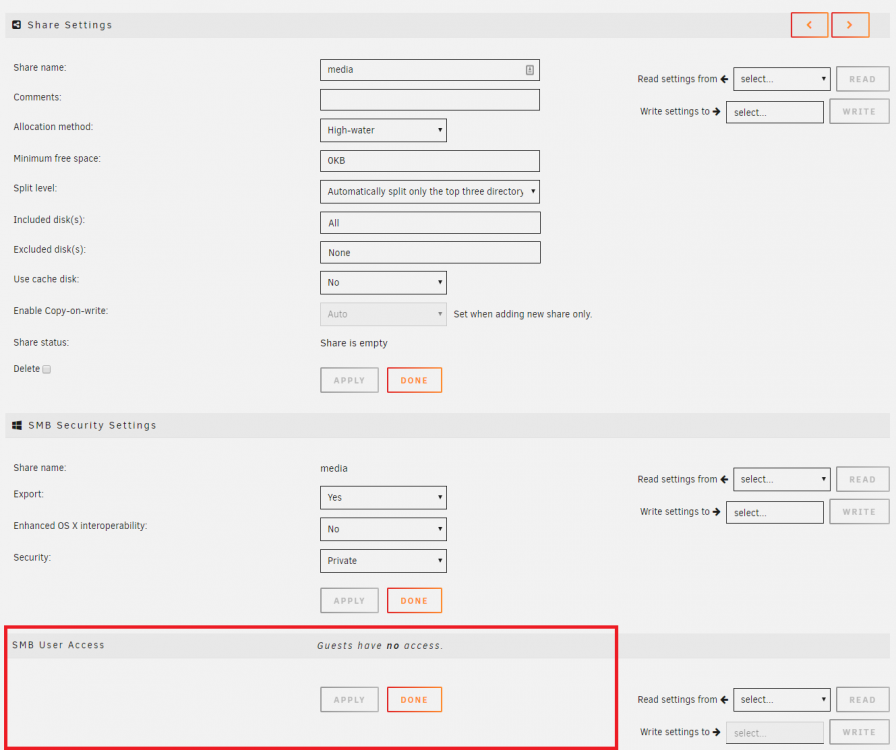
Task: Open the Use cache disk dropdown
Action: pyautogui.click(x=383, y=282)
